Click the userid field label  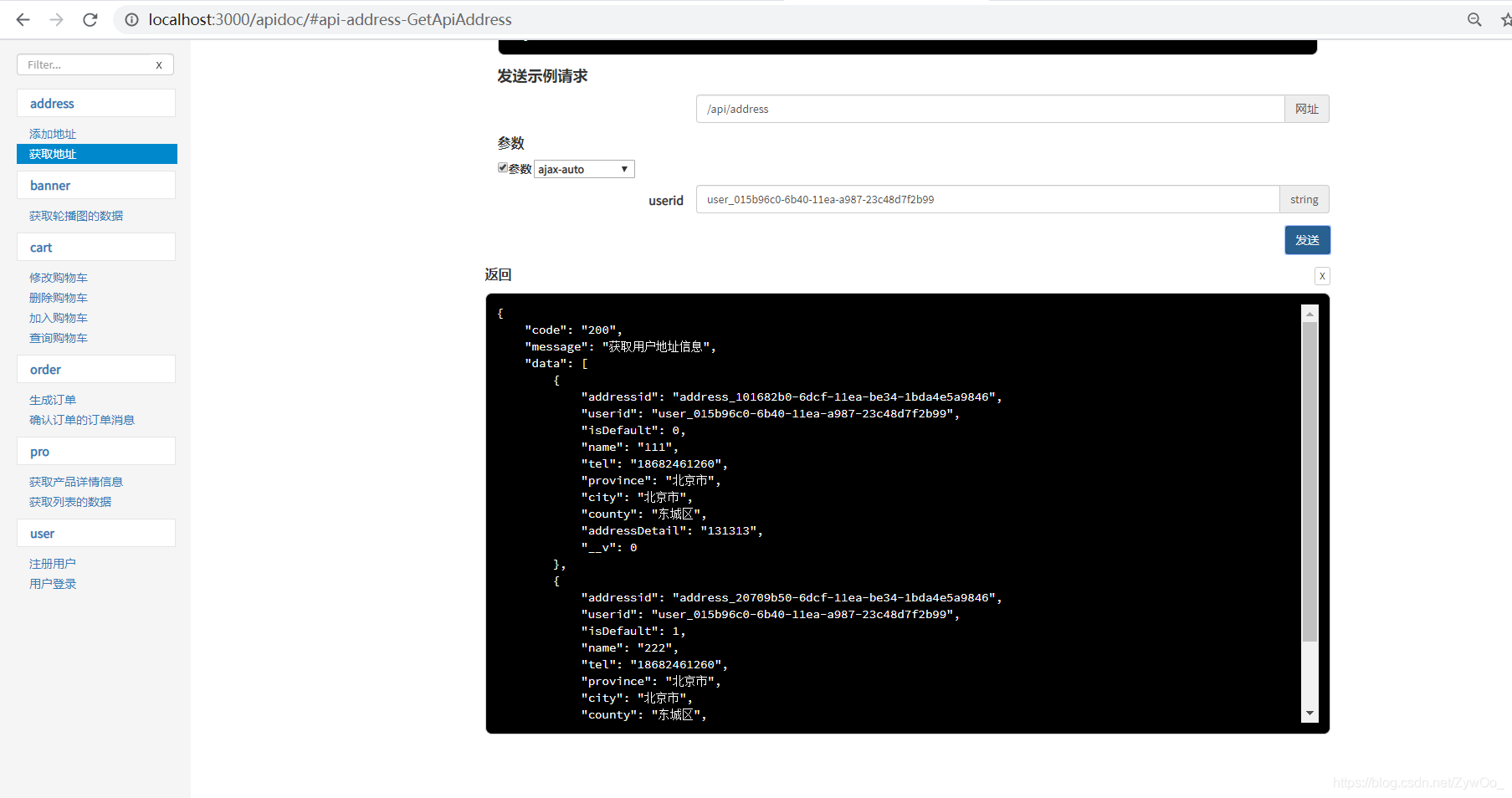(x=666, y=200)
